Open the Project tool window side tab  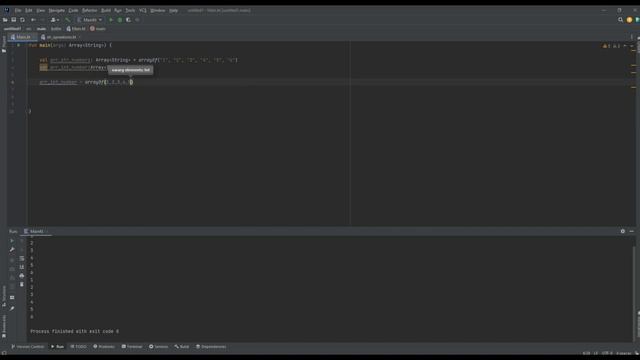4,44
